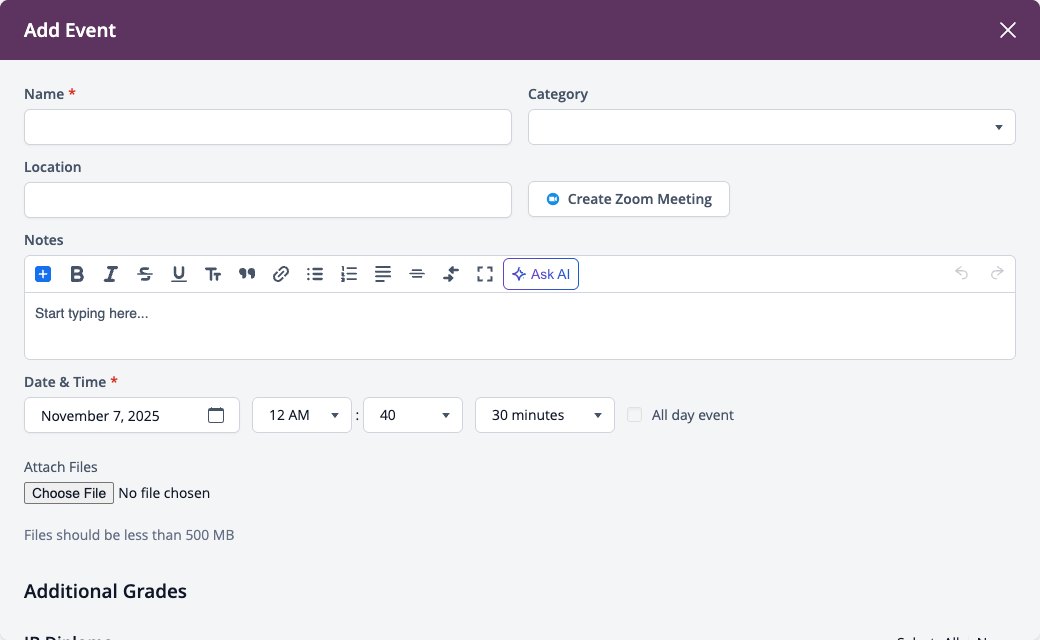Change the hour from 12 AM
This screenshot has width=1040, height=640.
[x=302, y=415]
